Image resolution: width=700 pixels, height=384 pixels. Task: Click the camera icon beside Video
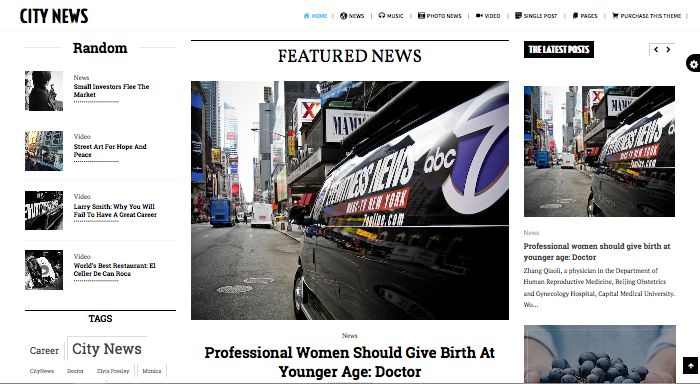point(479,16)
